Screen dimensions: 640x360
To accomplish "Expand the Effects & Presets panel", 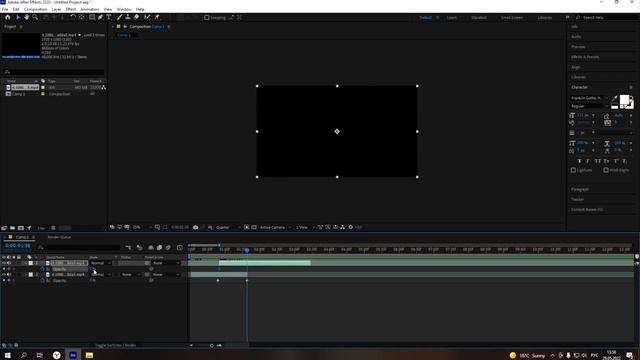I will point(585,57).
